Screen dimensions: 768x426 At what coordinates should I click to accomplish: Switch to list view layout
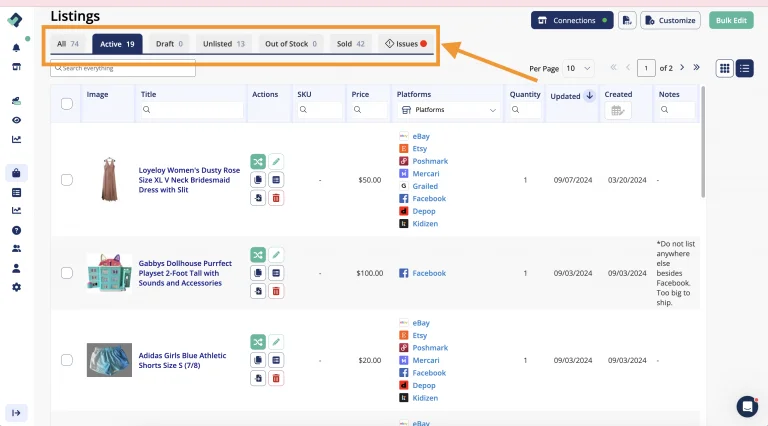tap(744, 68)
